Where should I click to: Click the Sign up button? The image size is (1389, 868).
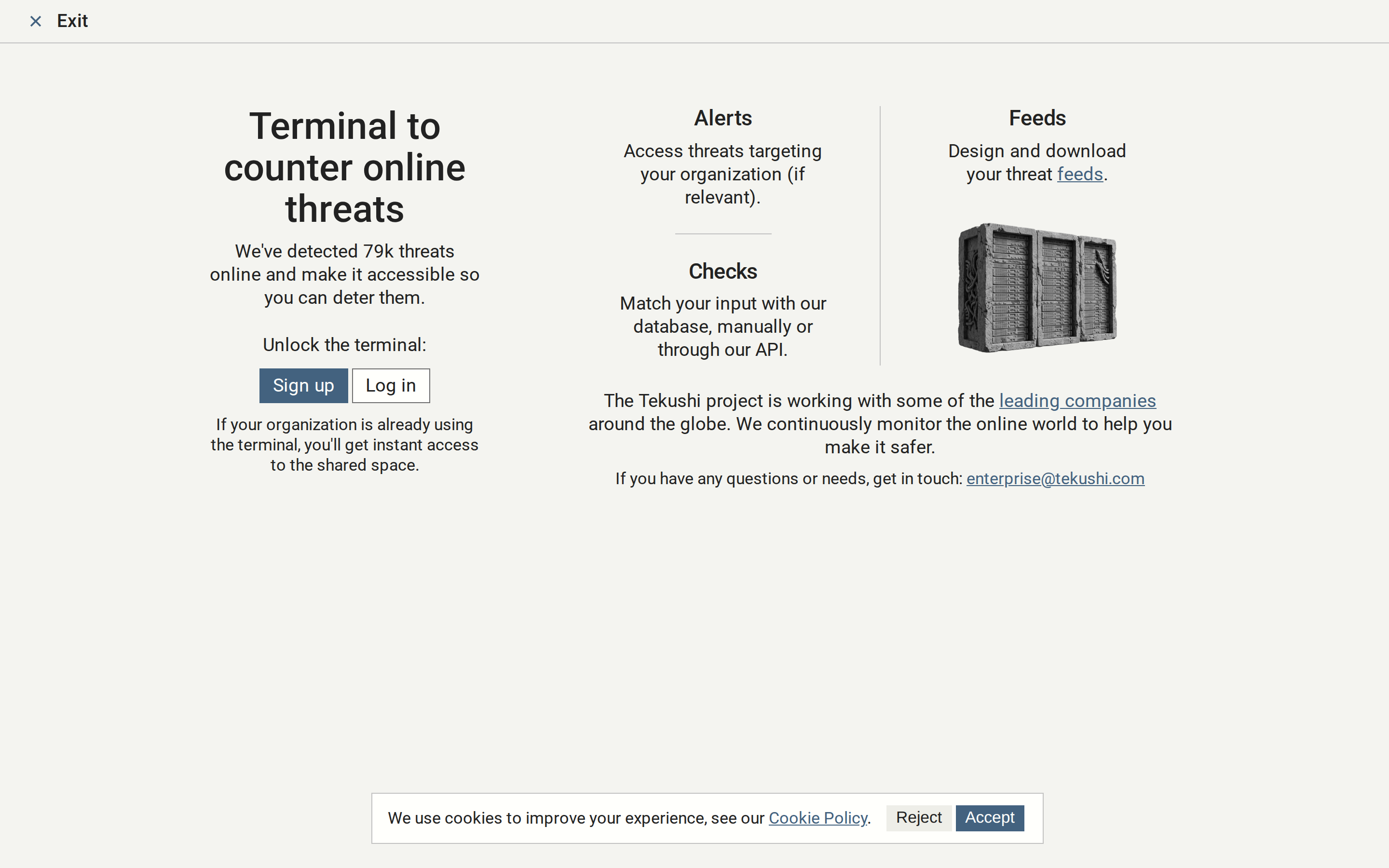coord(303,386)
